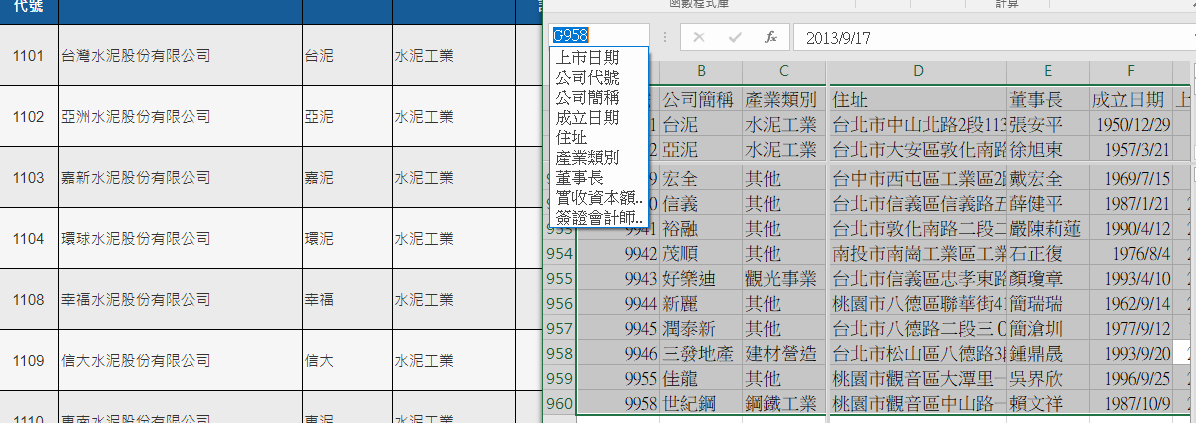Click 產業類別 header cell in spreadsheet

click(x=784, y=99)
